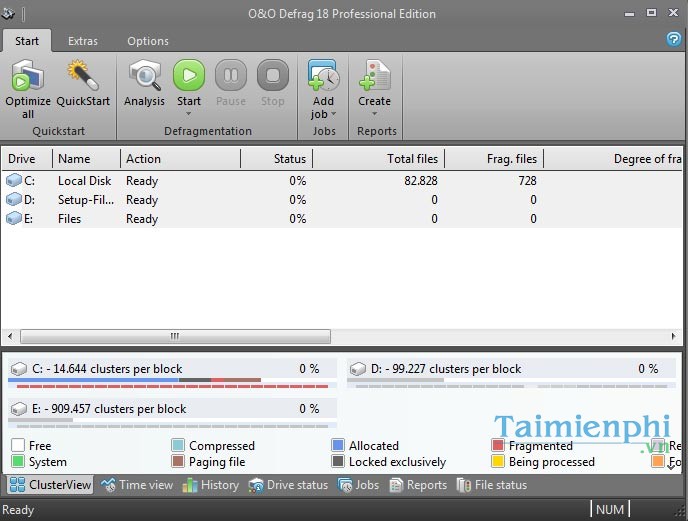Click the legend scroll-down chevron
This screenshot has width=688, height=521.
coord(671,467)
